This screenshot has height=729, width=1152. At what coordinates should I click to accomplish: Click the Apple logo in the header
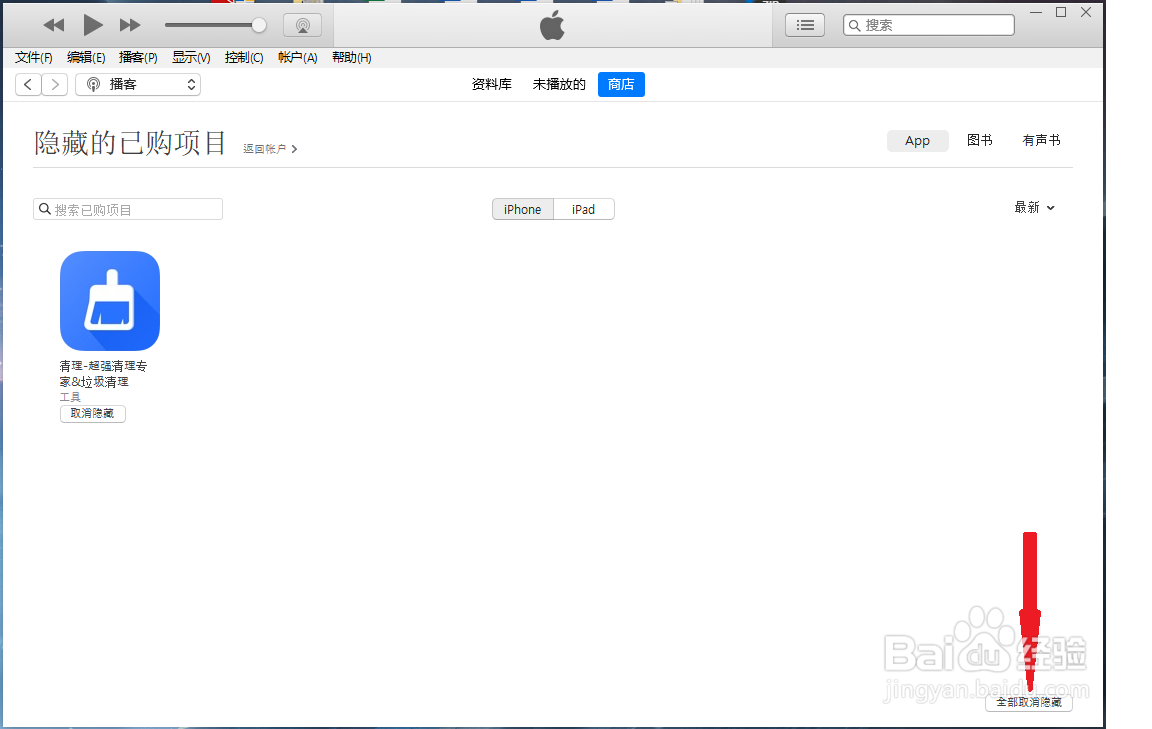point(552,26)
